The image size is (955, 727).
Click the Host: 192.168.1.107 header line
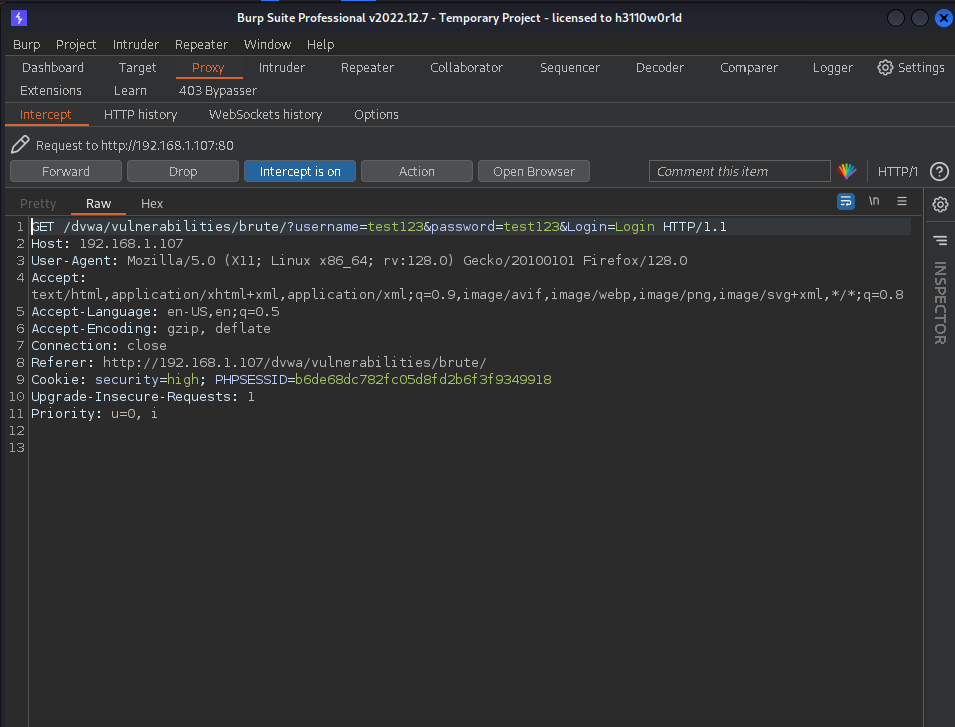click(107, 244)
